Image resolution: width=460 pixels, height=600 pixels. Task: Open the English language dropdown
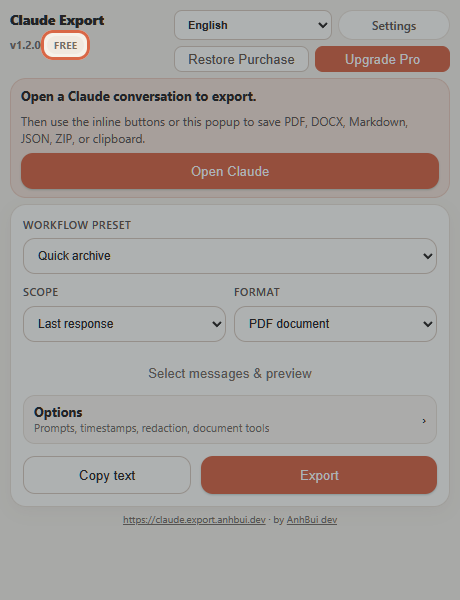tap(253, 25)
